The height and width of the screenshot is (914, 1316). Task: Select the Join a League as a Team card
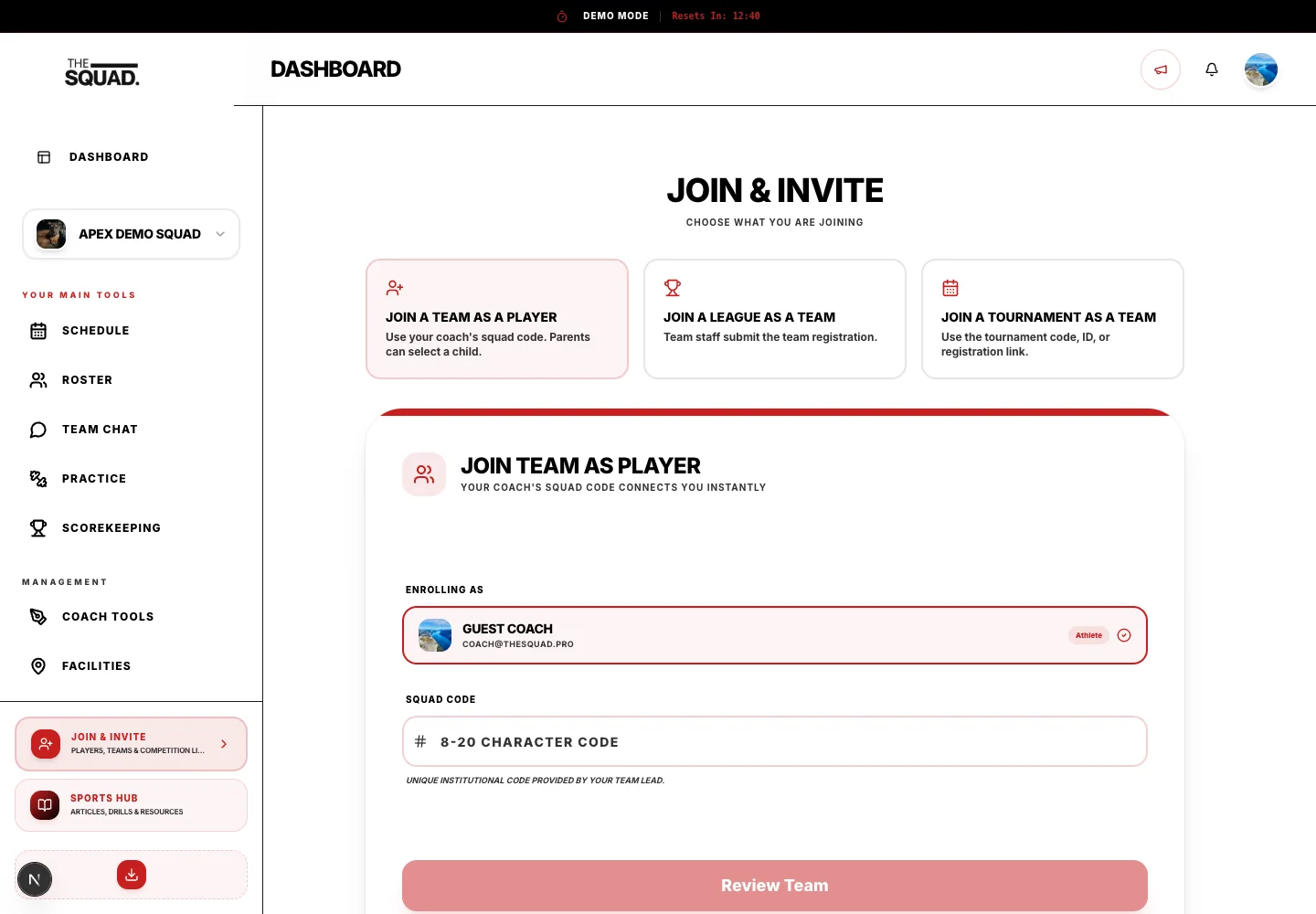click(775, 319)
